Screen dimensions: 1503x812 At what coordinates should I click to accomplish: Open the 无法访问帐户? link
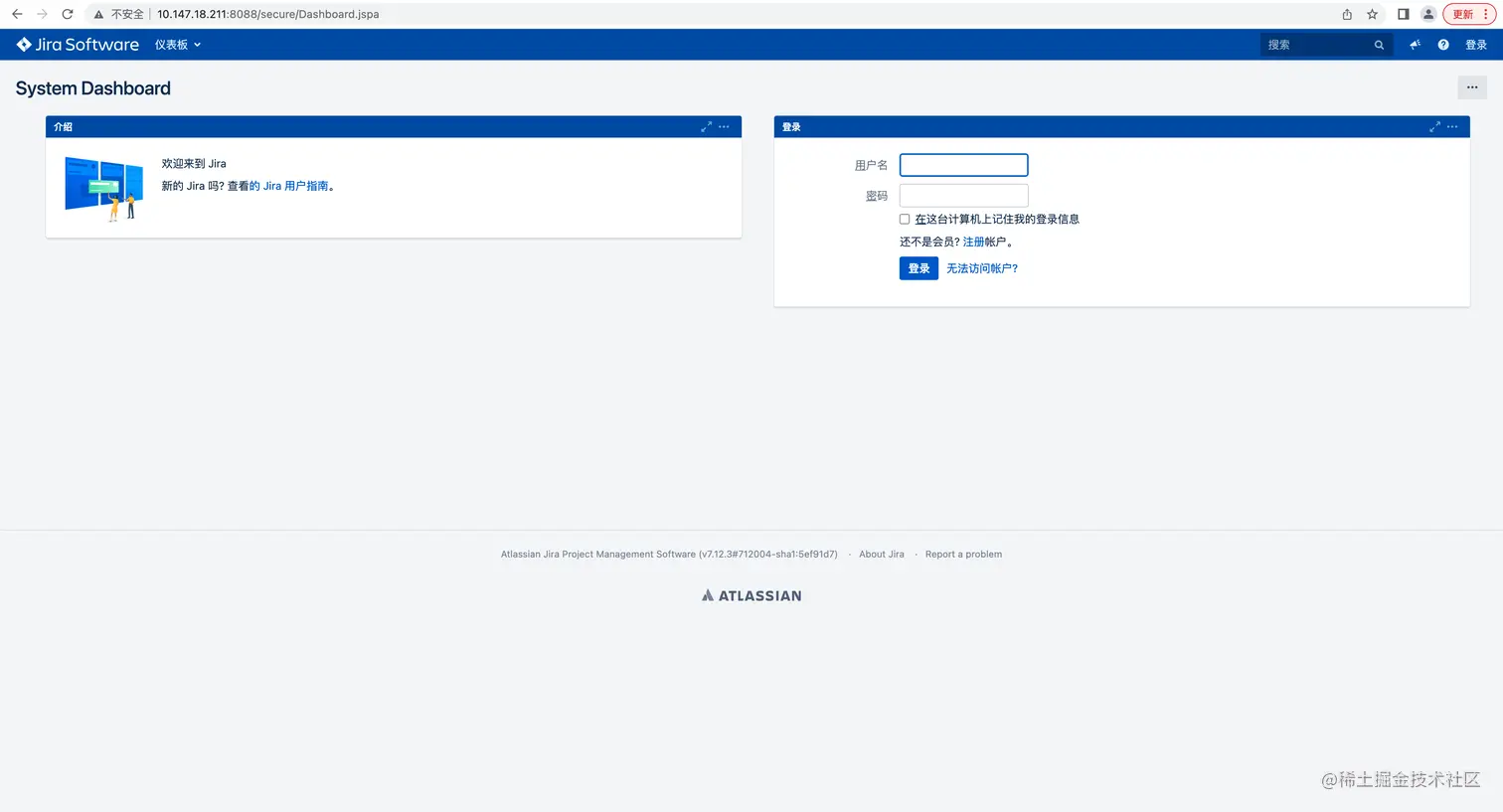click(982, 268)
